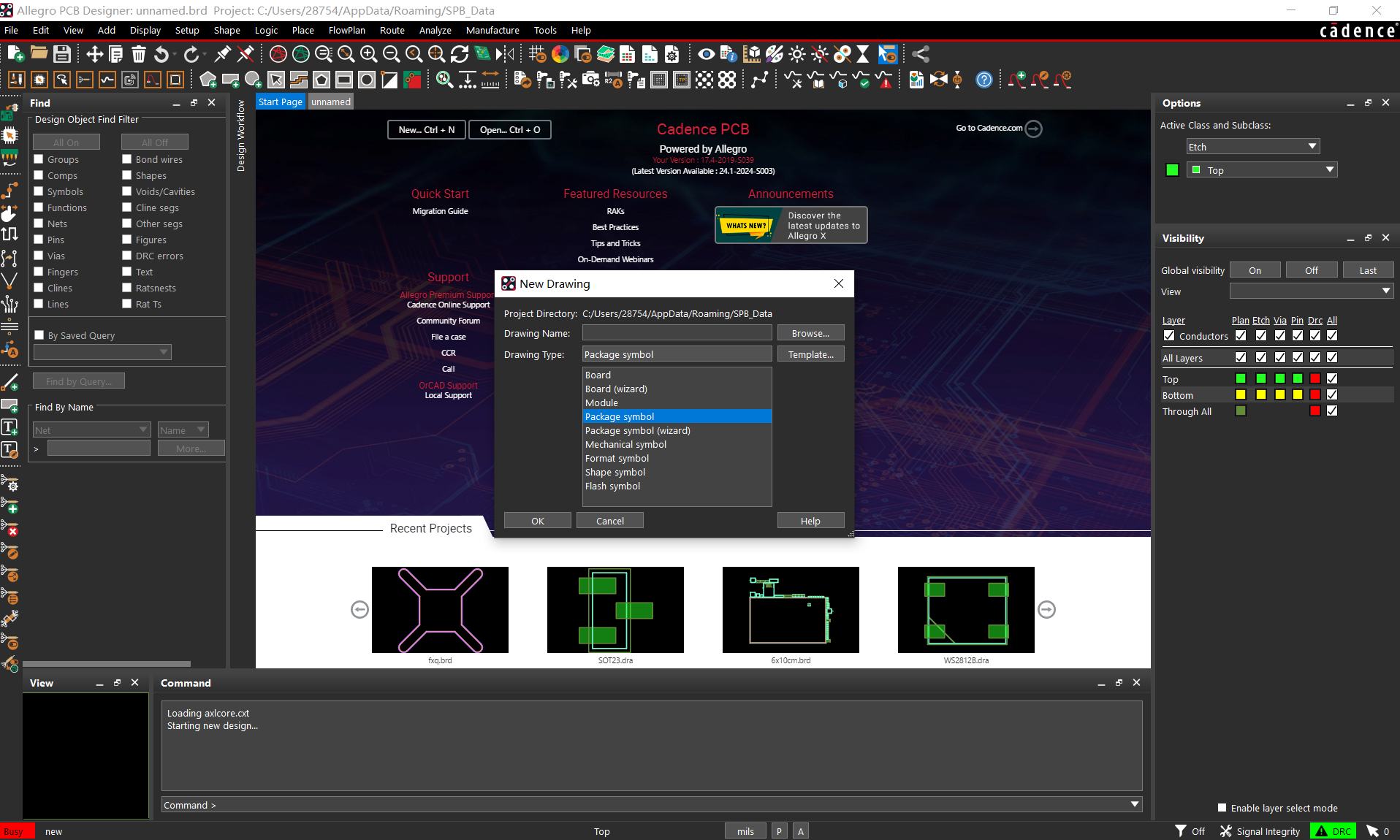Click the Redo arrow icon
The image size is (1400, 840).
pos(191,54)
